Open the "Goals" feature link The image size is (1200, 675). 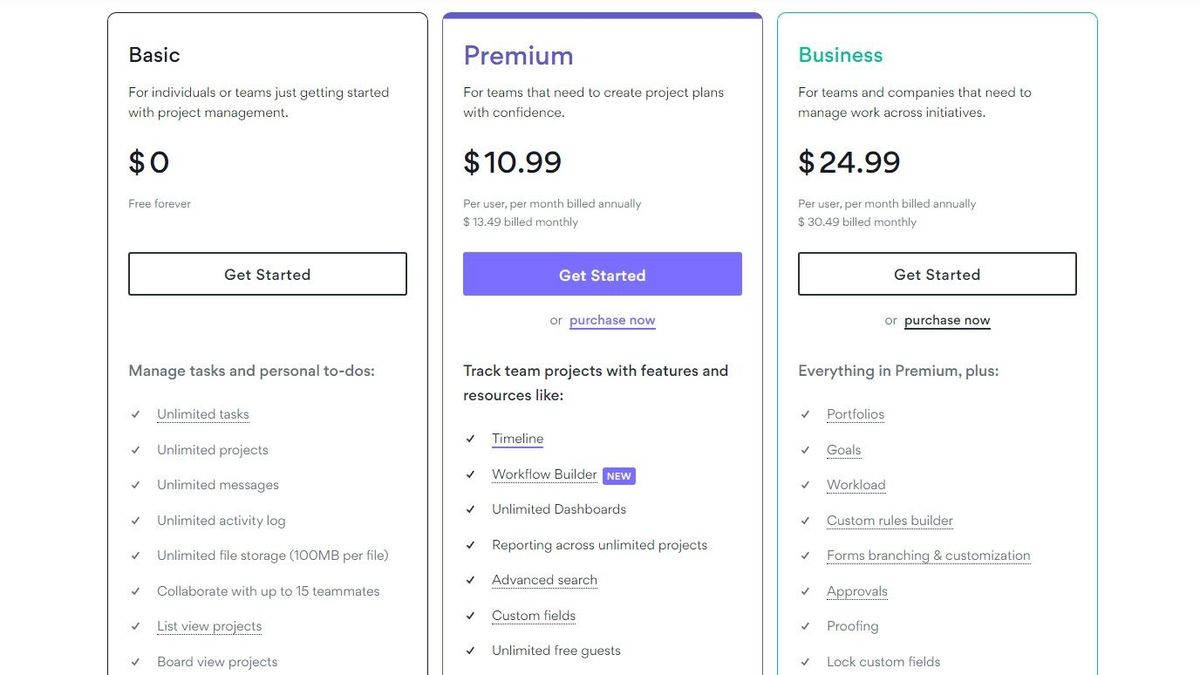tap(843, 449)
